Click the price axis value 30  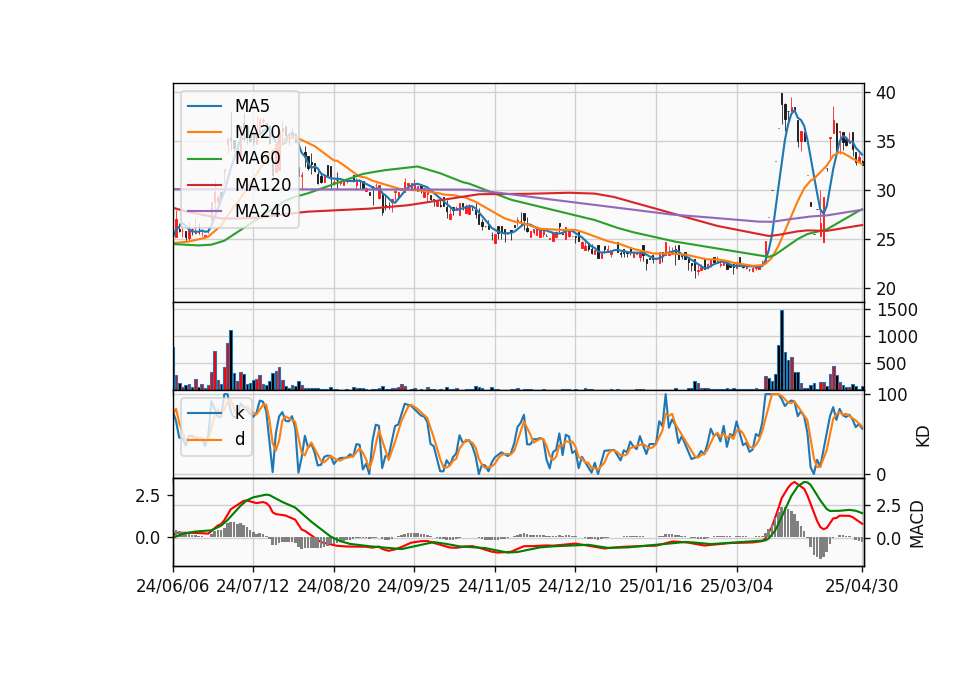pos(886,191)
